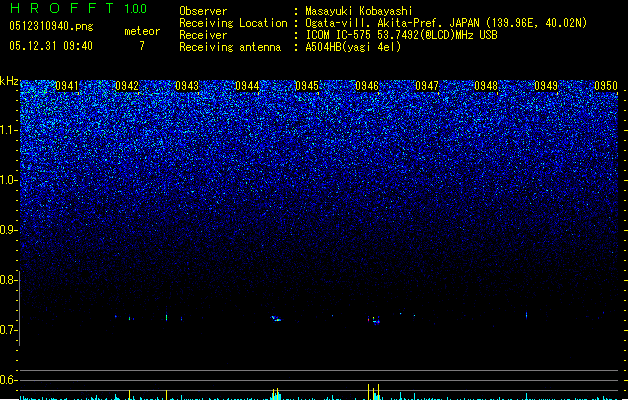Click the red meteor echo cluster near 0946
Screen dimensions: 629x400
[374, 320]
